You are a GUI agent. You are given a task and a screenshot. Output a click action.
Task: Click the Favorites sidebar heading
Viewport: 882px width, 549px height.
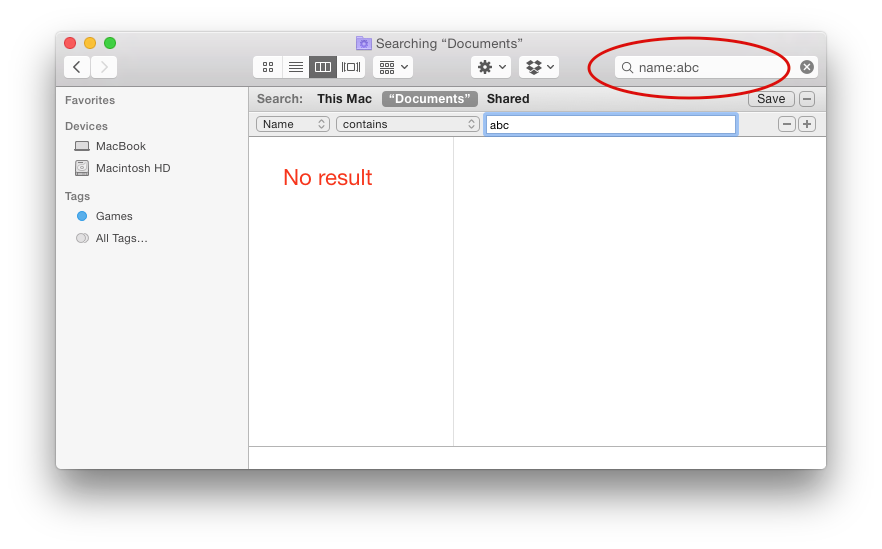tap(90, 100)
